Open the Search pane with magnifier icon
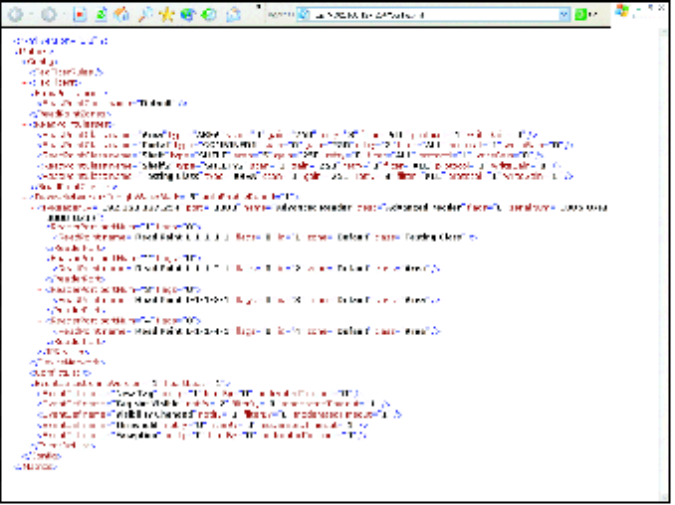This screenshot has height=505, width=675. [x=145, y=15]
